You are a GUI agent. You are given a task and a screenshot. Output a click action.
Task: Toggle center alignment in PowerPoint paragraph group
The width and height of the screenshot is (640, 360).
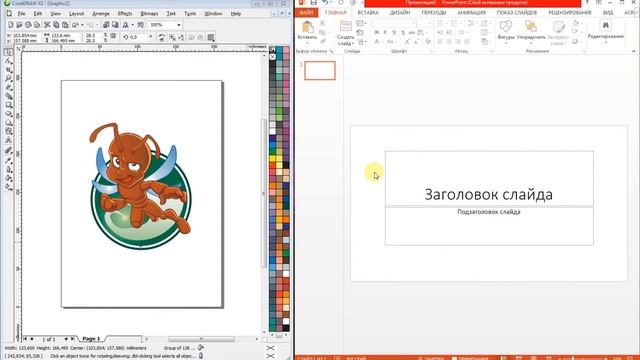pyautogui.click(x=449, y=42)
